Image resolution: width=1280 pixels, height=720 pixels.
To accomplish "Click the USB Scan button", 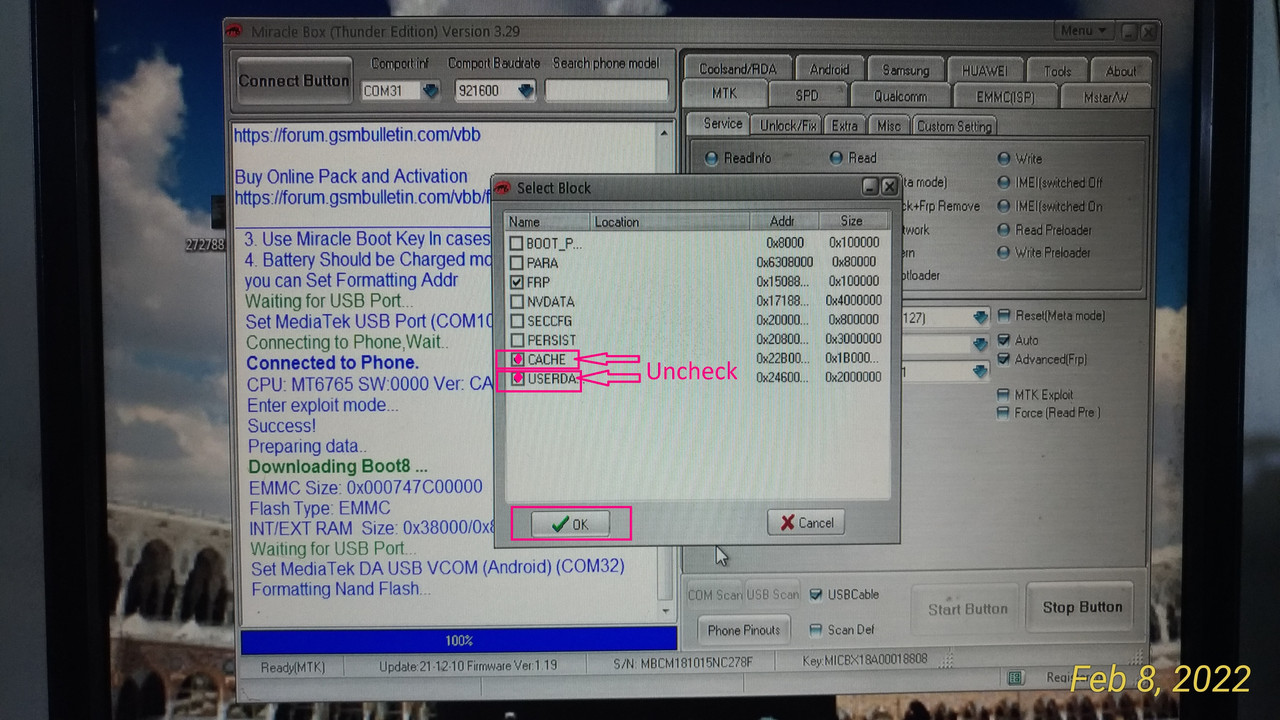I will click(773, 594).
